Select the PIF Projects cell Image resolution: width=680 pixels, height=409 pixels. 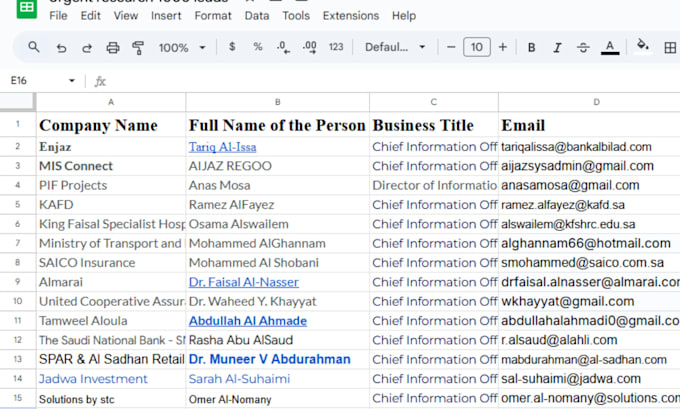coord(111,186)
